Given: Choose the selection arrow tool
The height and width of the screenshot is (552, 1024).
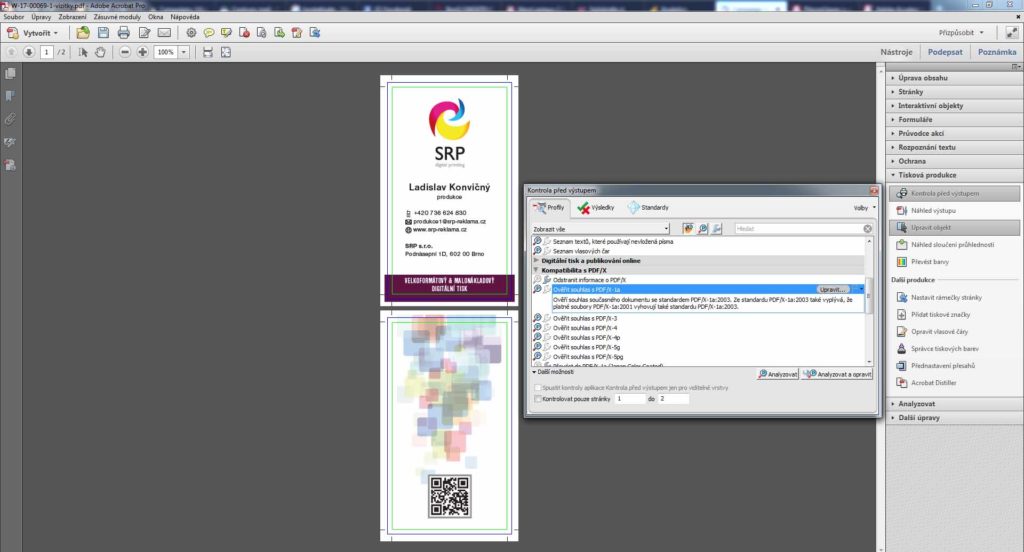Looking at the screenshot, I should click(x=83, y=52).
